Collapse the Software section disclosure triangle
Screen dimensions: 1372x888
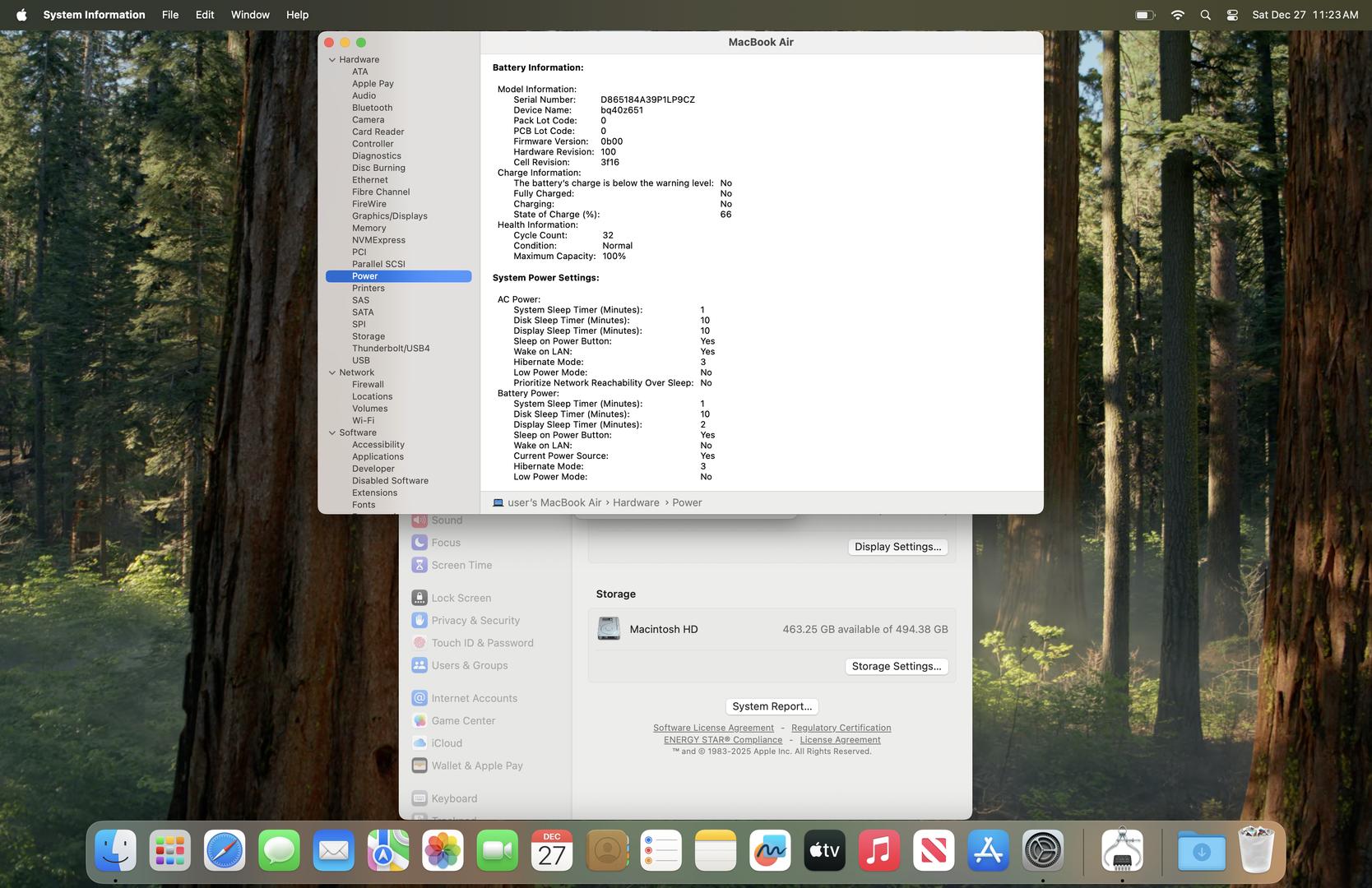332,433
